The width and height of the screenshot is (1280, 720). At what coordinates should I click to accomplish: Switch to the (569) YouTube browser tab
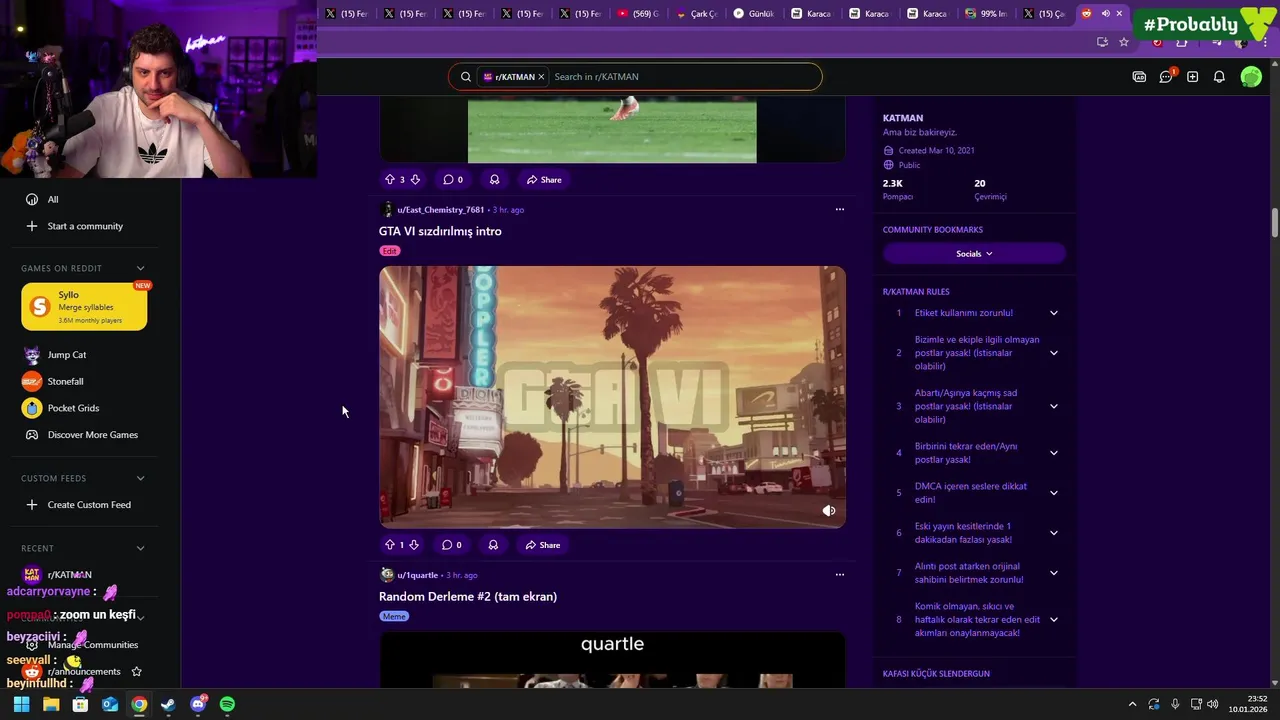coord(638,14)
